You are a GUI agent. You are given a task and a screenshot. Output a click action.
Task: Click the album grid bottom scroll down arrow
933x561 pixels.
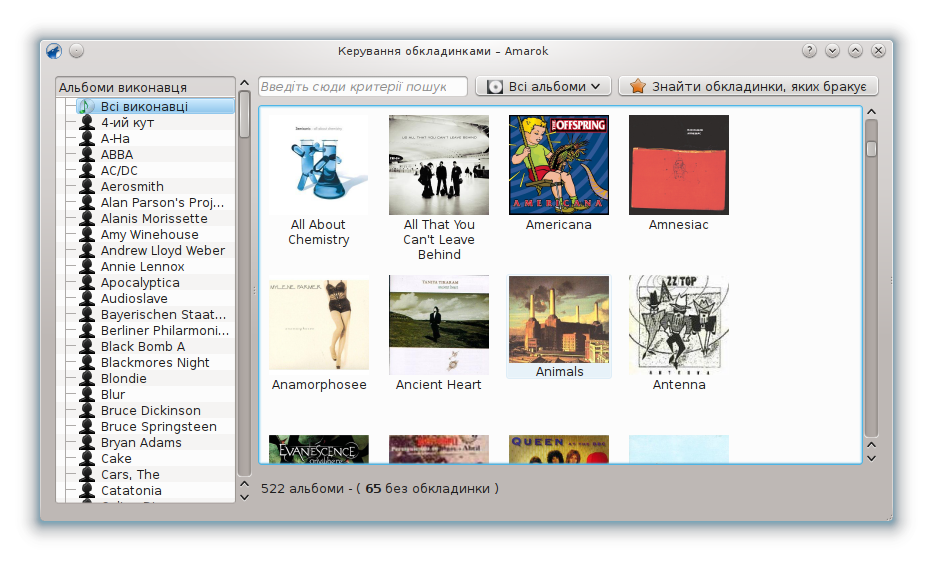tap(872, 459)
